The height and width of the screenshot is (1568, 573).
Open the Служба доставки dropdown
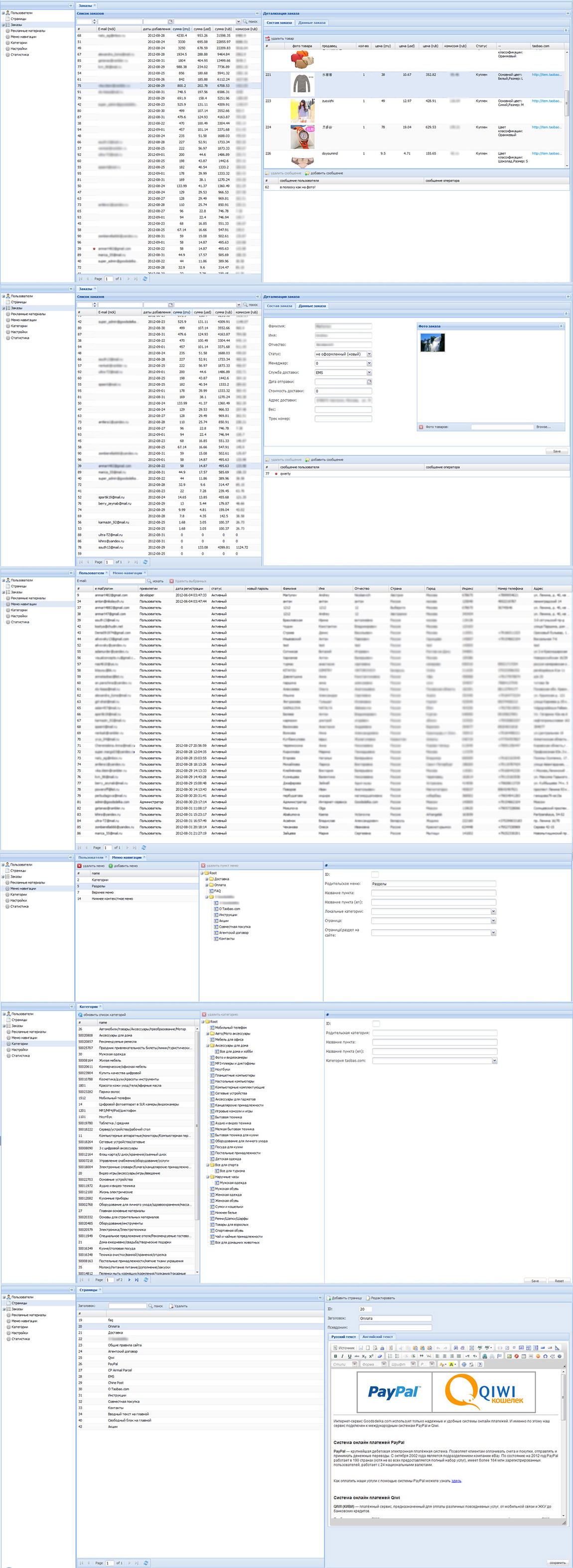pos(369,373)
